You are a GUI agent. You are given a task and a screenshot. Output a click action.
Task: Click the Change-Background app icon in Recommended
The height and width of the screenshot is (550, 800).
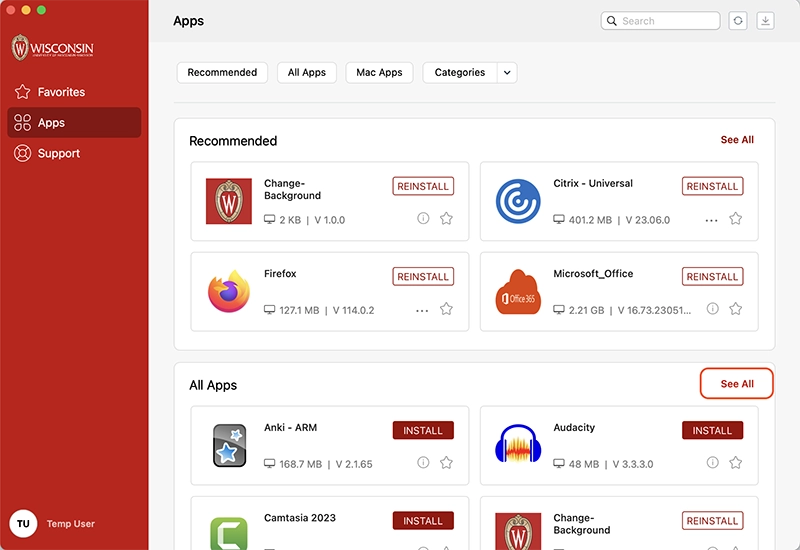point(229,201)
